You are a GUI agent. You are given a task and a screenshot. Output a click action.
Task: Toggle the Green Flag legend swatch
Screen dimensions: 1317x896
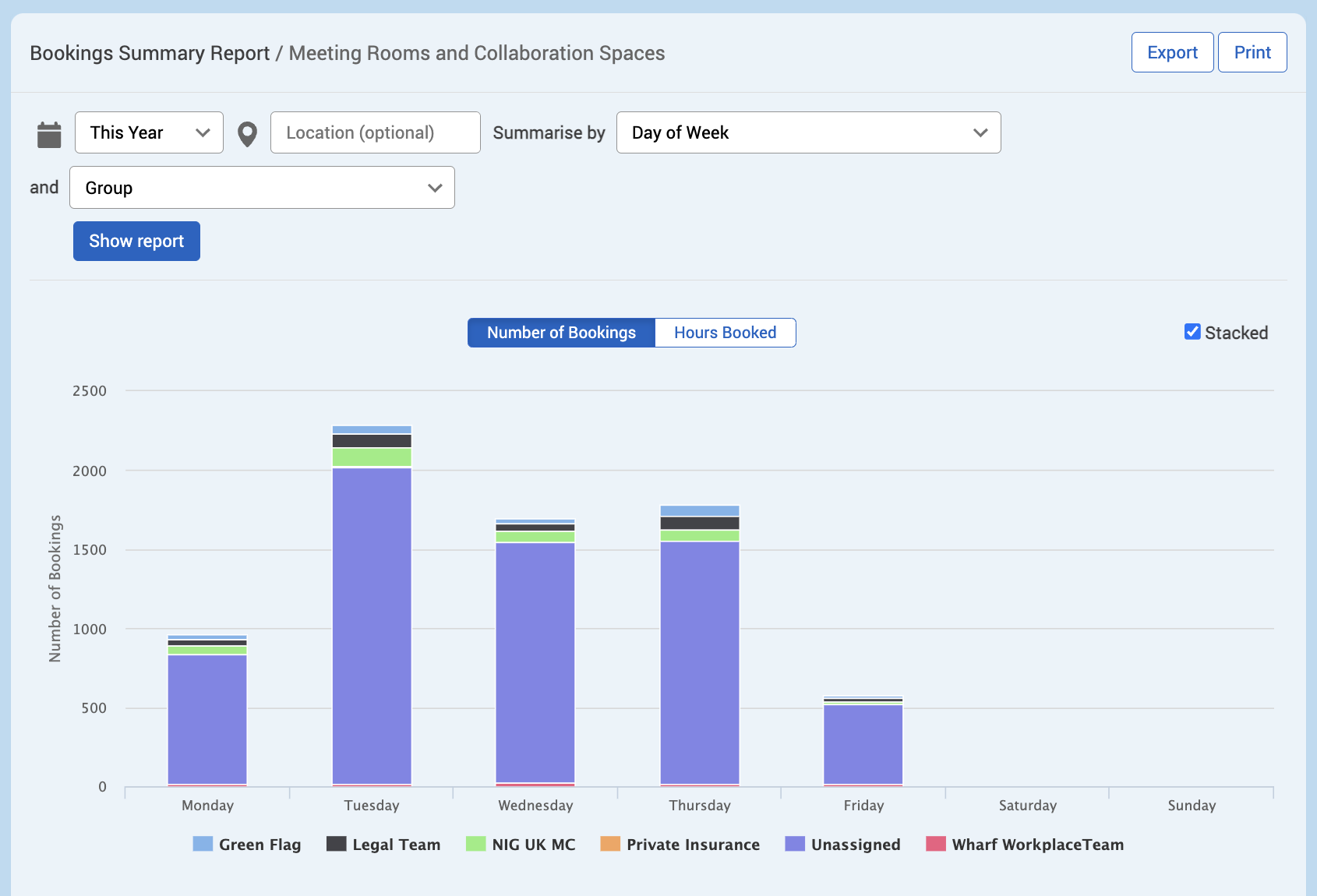[x=203, y=845]
